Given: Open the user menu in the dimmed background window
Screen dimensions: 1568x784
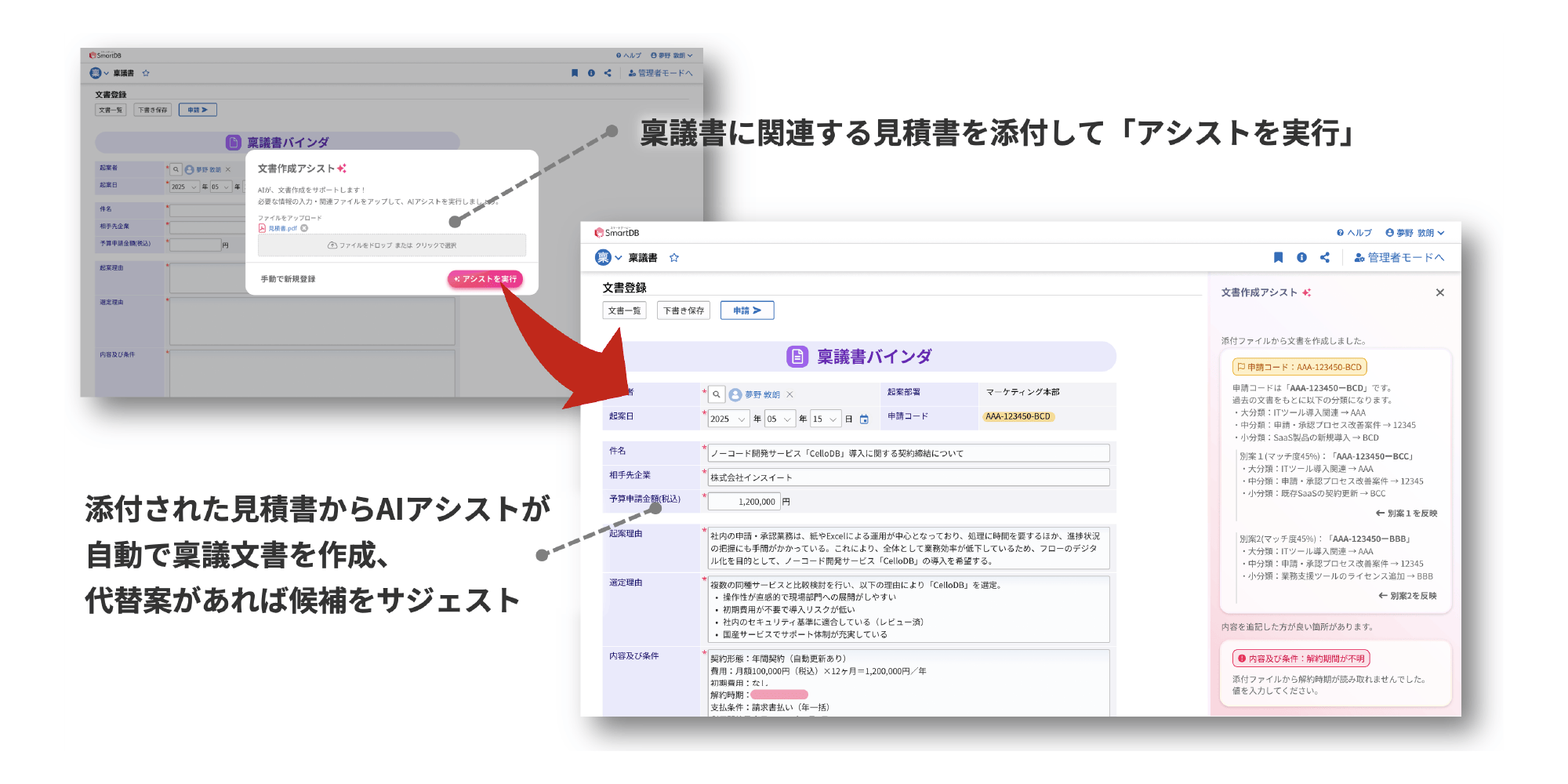Looking at the screenshot, I should click(x=672, y=56).
